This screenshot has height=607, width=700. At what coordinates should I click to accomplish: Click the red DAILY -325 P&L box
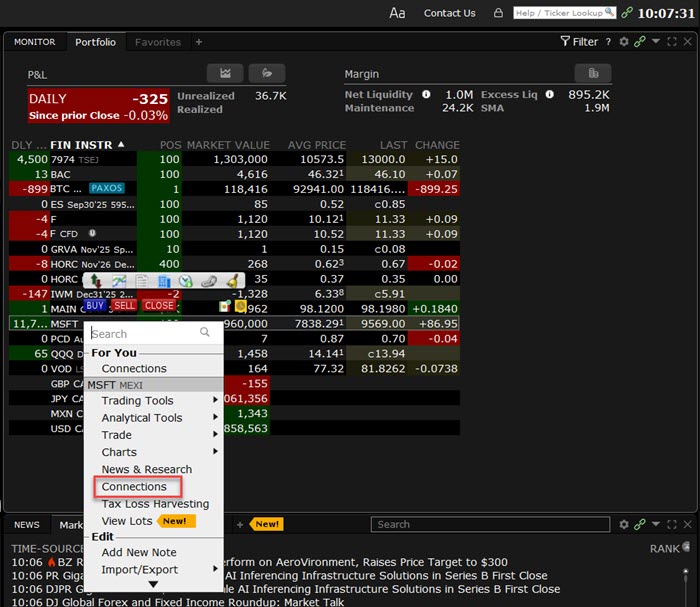99,105
